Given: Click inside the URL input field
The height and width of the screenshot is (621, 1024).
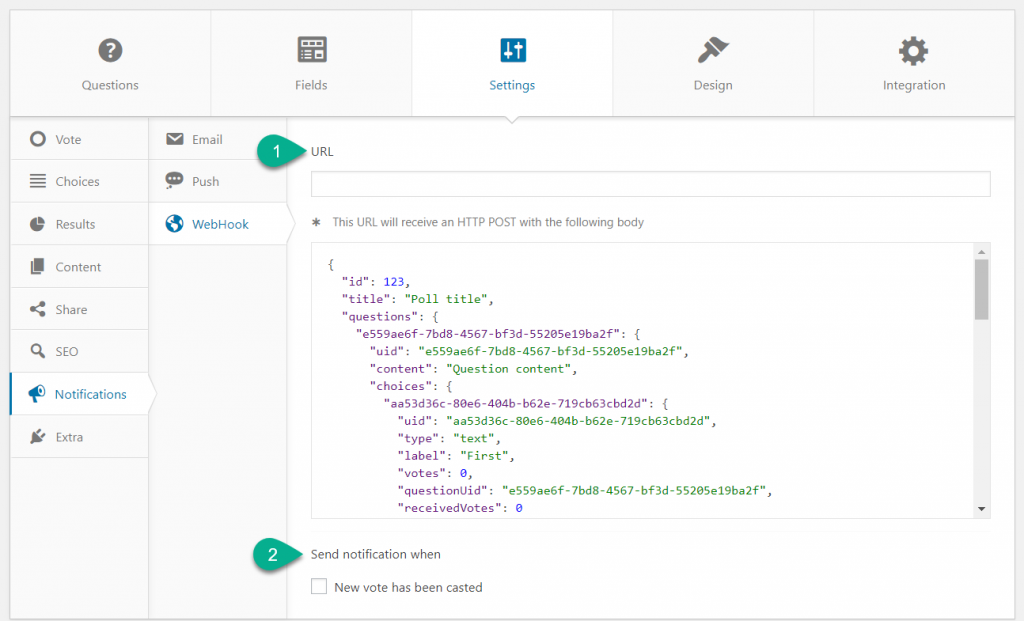Looking at the screenshot, I should pos(650,184).
